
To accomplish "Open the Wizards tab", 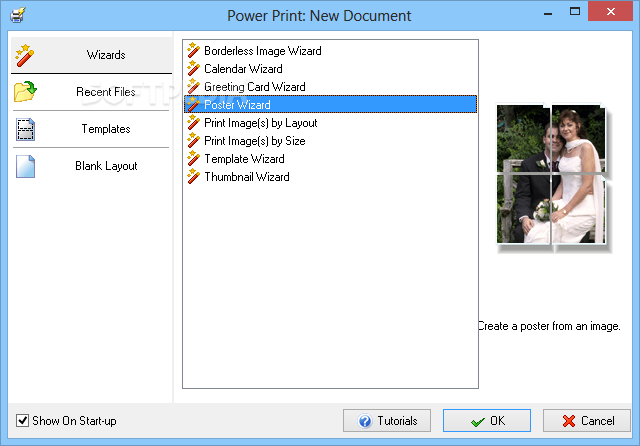I will (91, 55).
